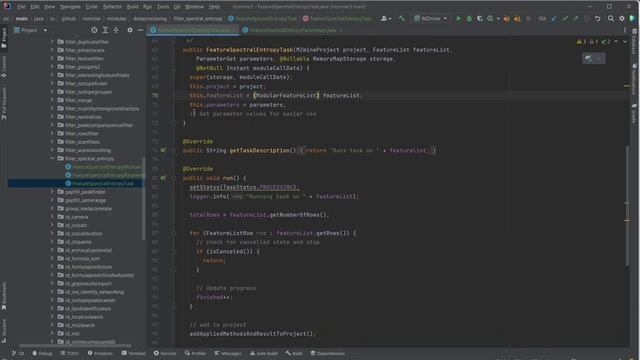640x360 pixels.
Task: Collapse the filter_spectral_entropy folder
Action: [x=52, y=158]
